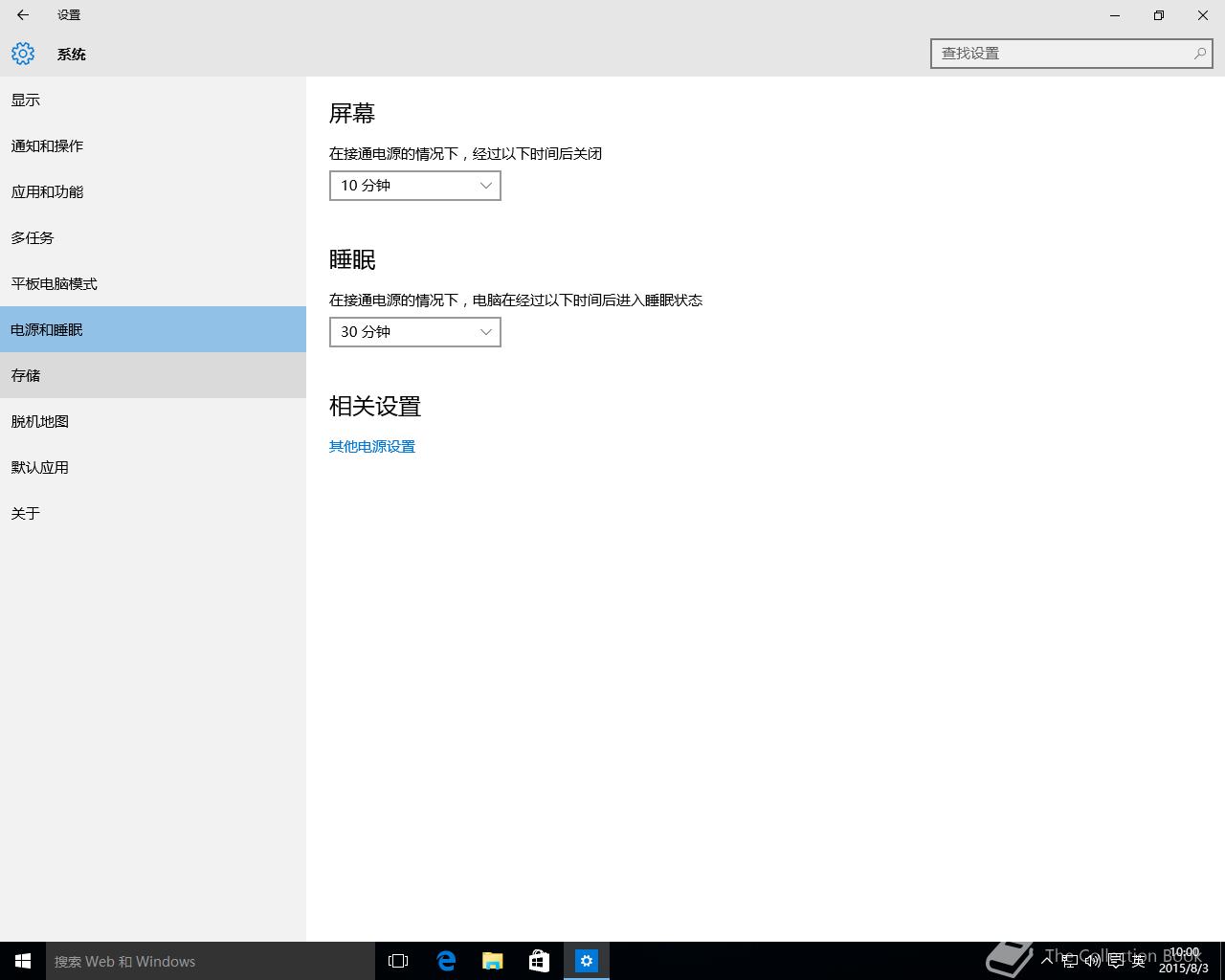Click the 相关设置 heading
The width and height of the screenshot is (1225, 980).
pyautogui.click(x=375, y=407)
